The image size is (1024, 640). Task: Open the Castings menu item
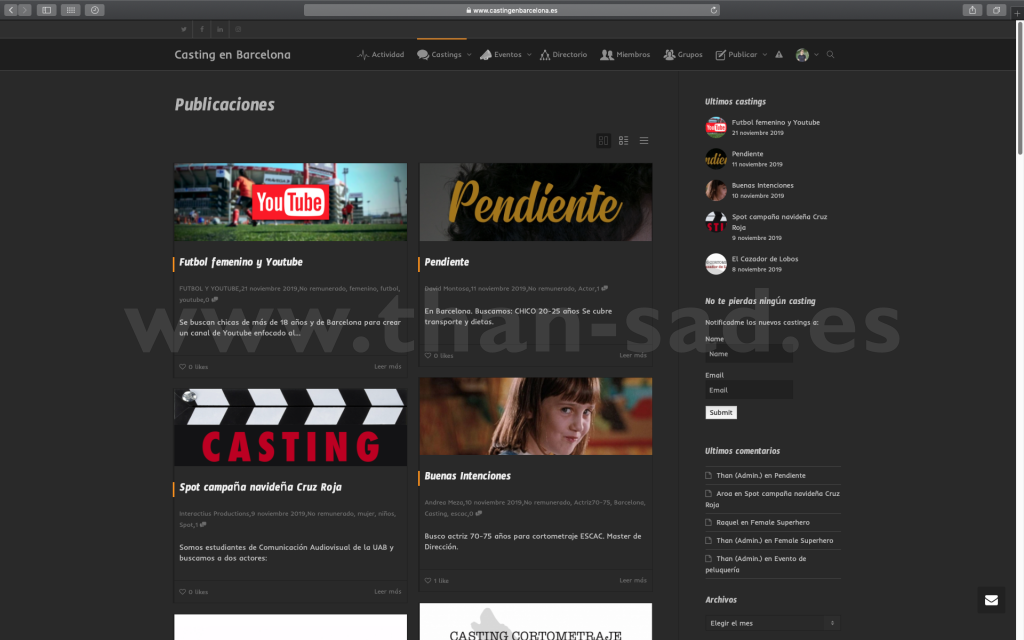pyautogui.click(x=440, y=55)
